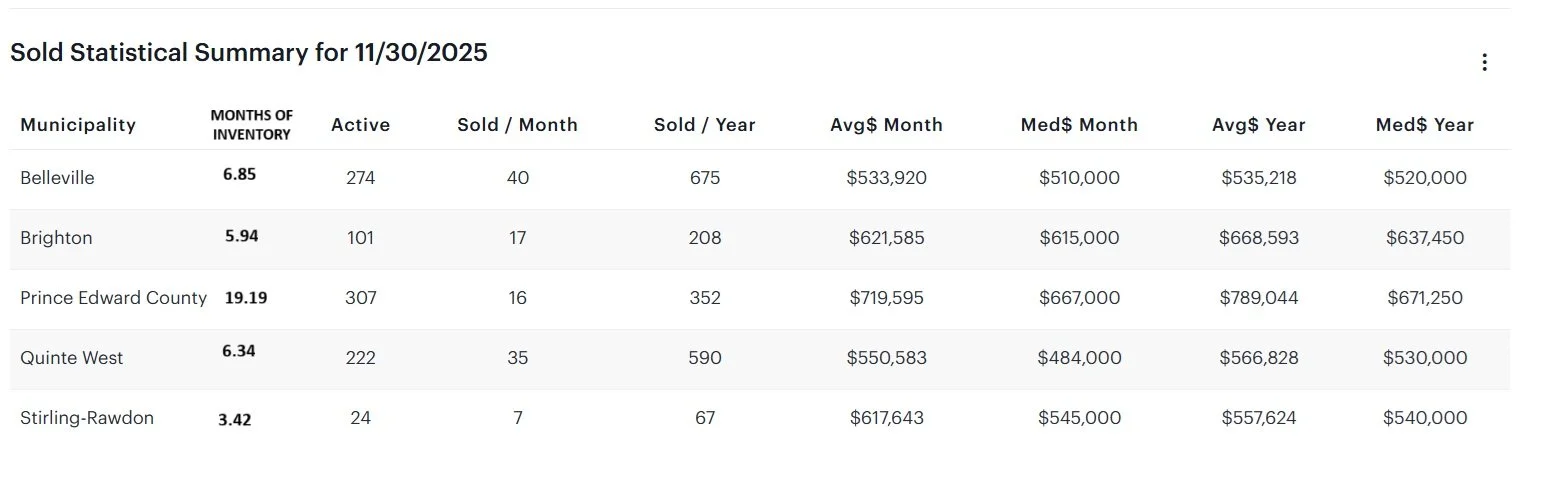Click Quinte West's $484,000 median month cell
This screenshot has width=1554, height=491.
[1079, 358]
